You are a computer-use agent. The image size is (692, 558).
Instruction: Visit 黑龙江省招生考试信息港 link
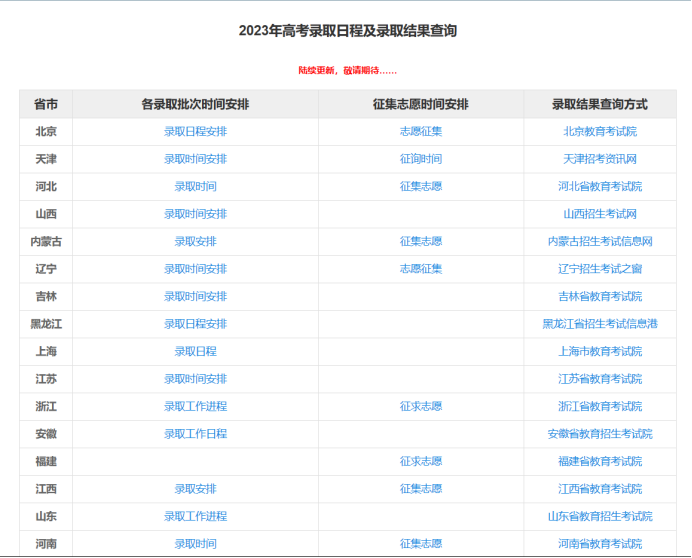coord(600,324)
